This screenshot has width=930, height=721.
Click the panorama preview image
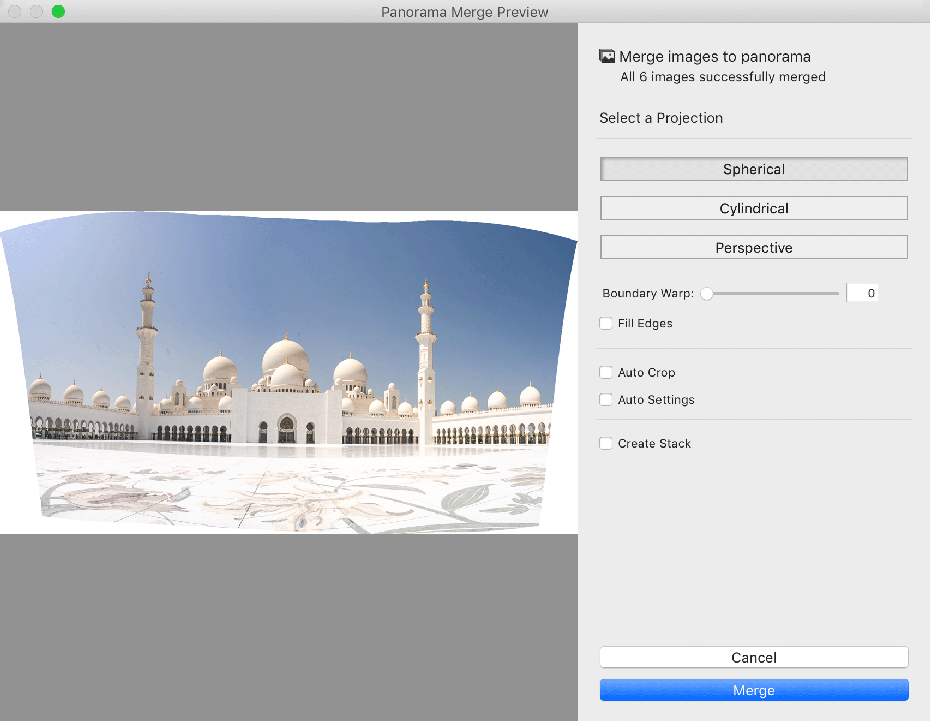pyautogui.click(x=290, y=370)
